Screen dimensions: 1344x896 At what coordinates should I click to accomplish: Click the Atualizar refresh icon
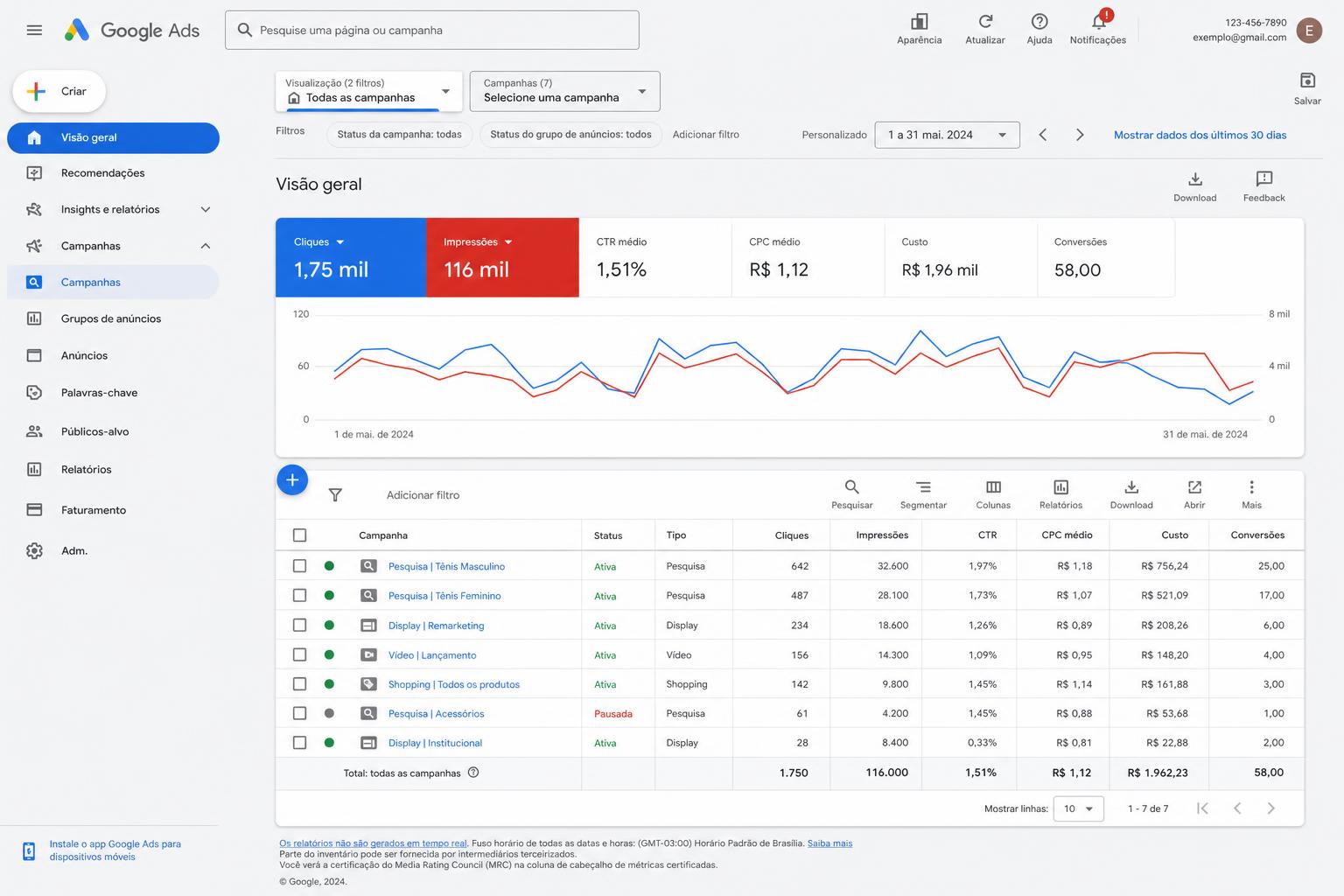click(985, 22)
